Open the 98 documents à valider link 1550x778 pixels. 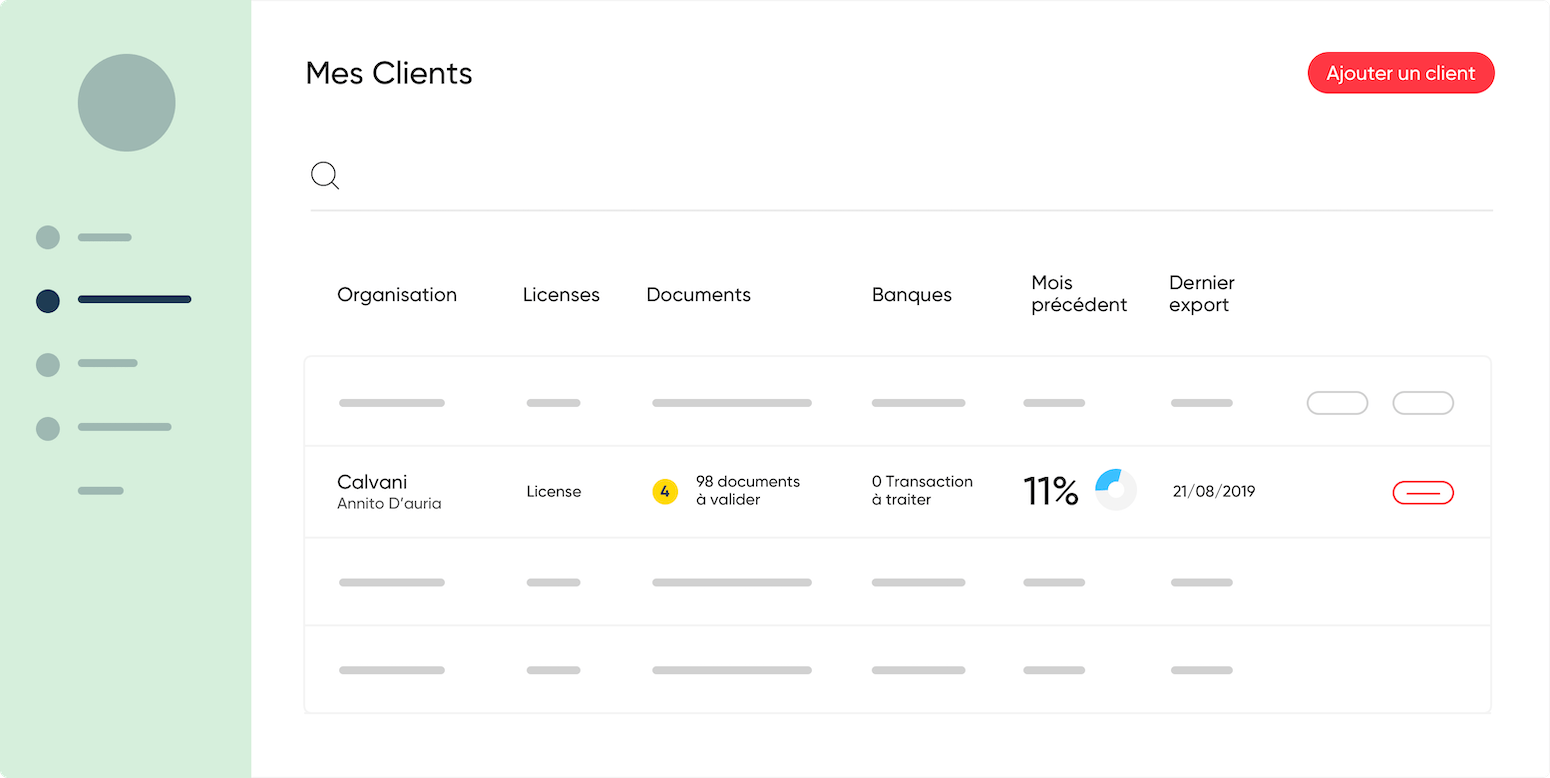coord(748,490)
